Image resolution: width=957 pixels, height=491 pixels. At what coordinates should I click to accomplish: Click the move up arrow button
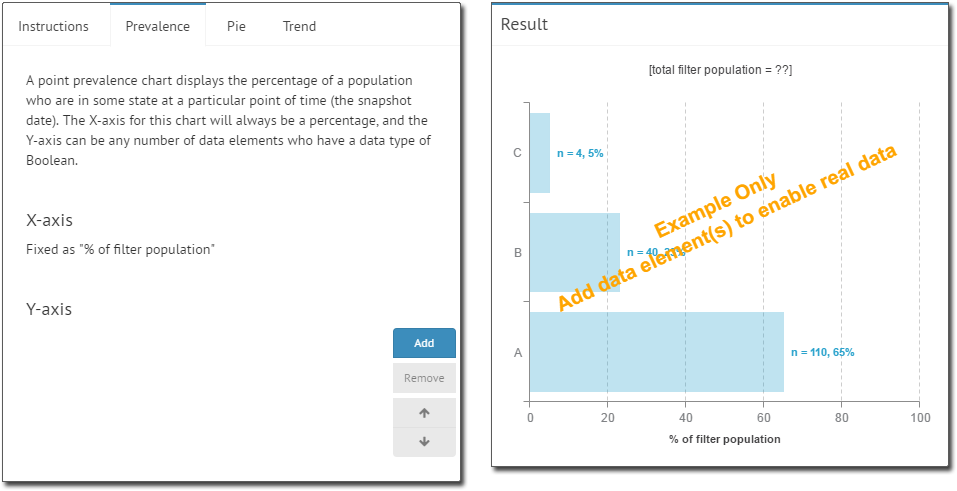click(x=424, y=412)
